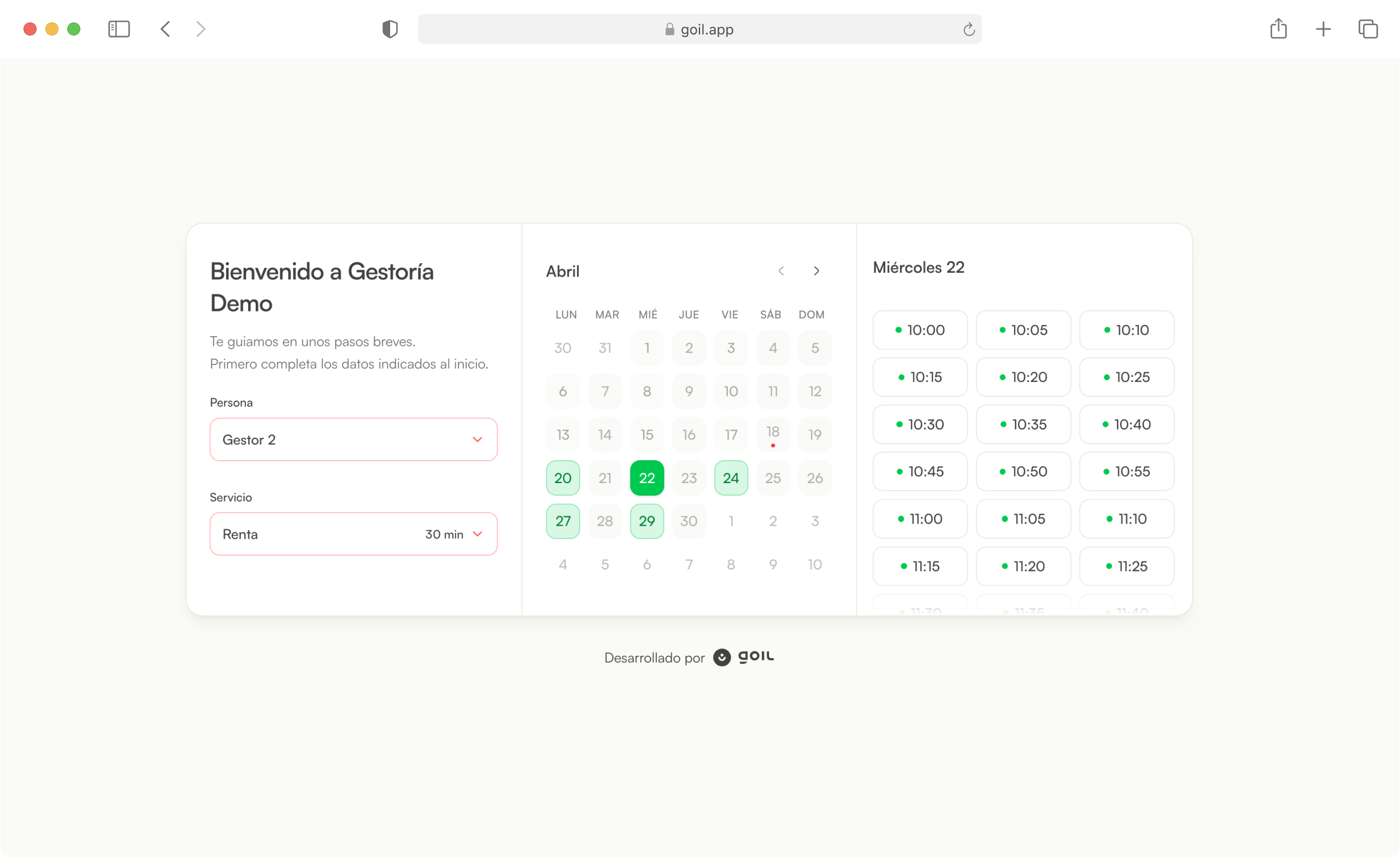Go to previous month with left chevron
Image resolution: width=1400 pixels, height=858 pixels.
click(781, 271)
